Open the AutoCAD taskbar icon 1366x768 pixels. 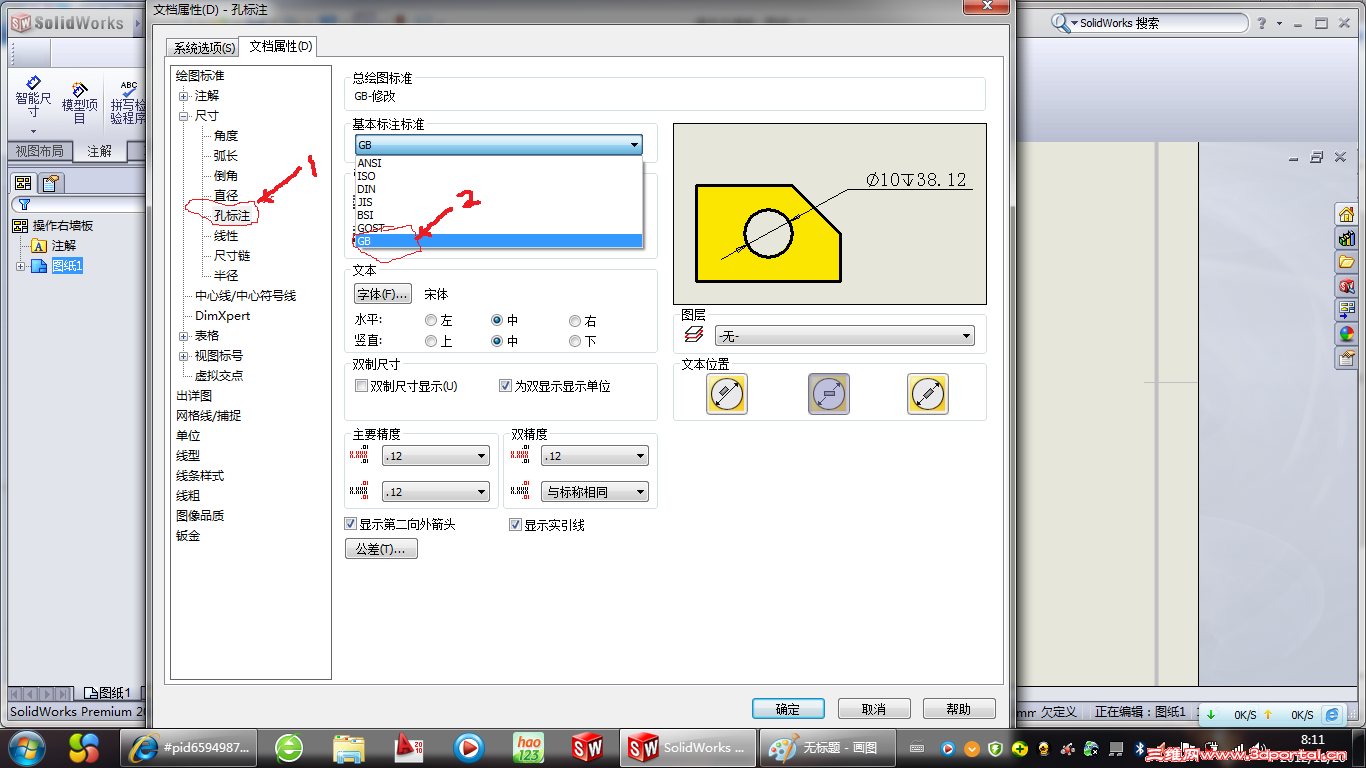[x=408, y=747]
